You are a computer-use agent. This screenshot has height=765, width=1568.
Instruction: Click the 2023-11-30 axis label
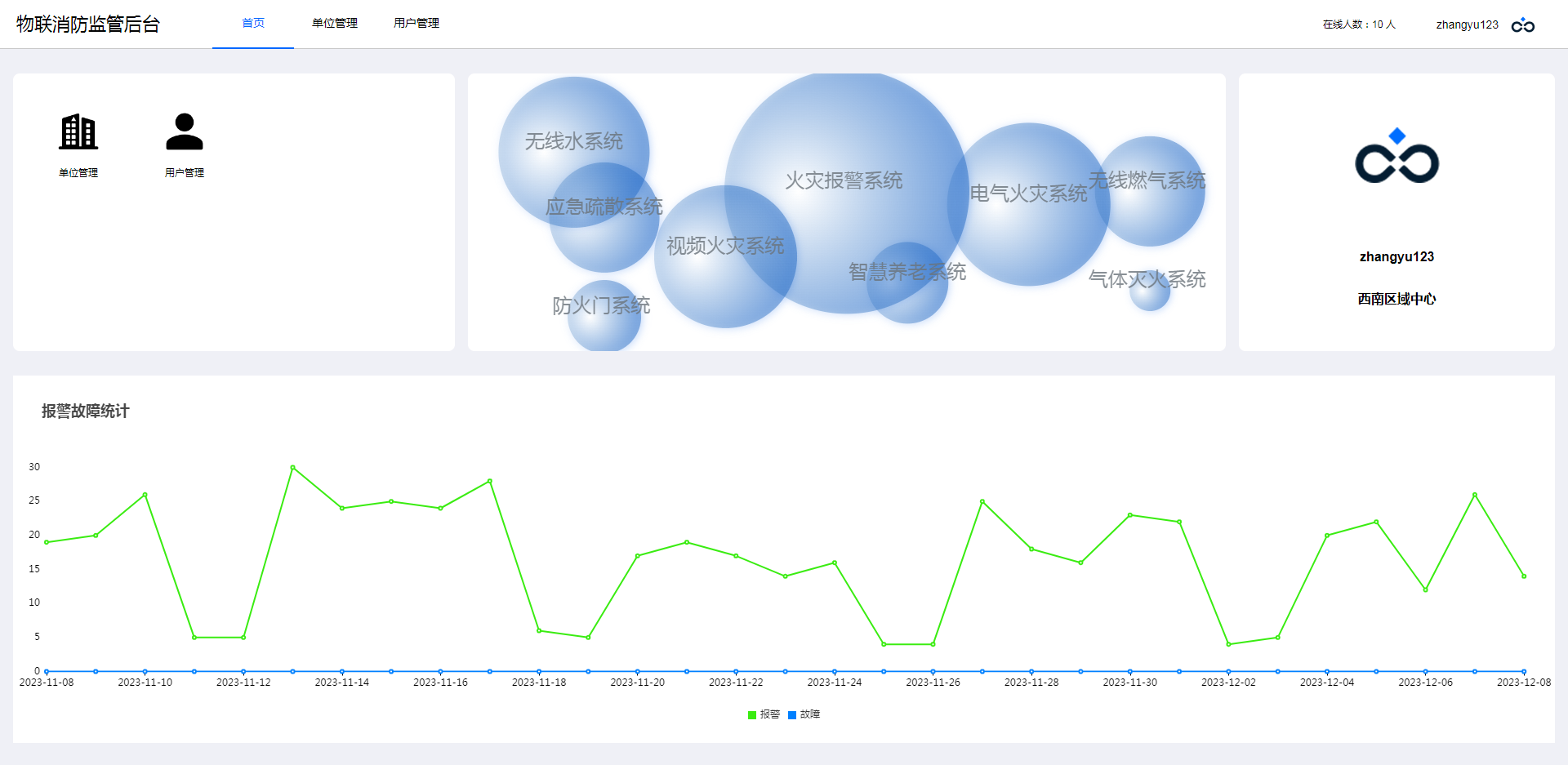click(x=1130, y=683)
